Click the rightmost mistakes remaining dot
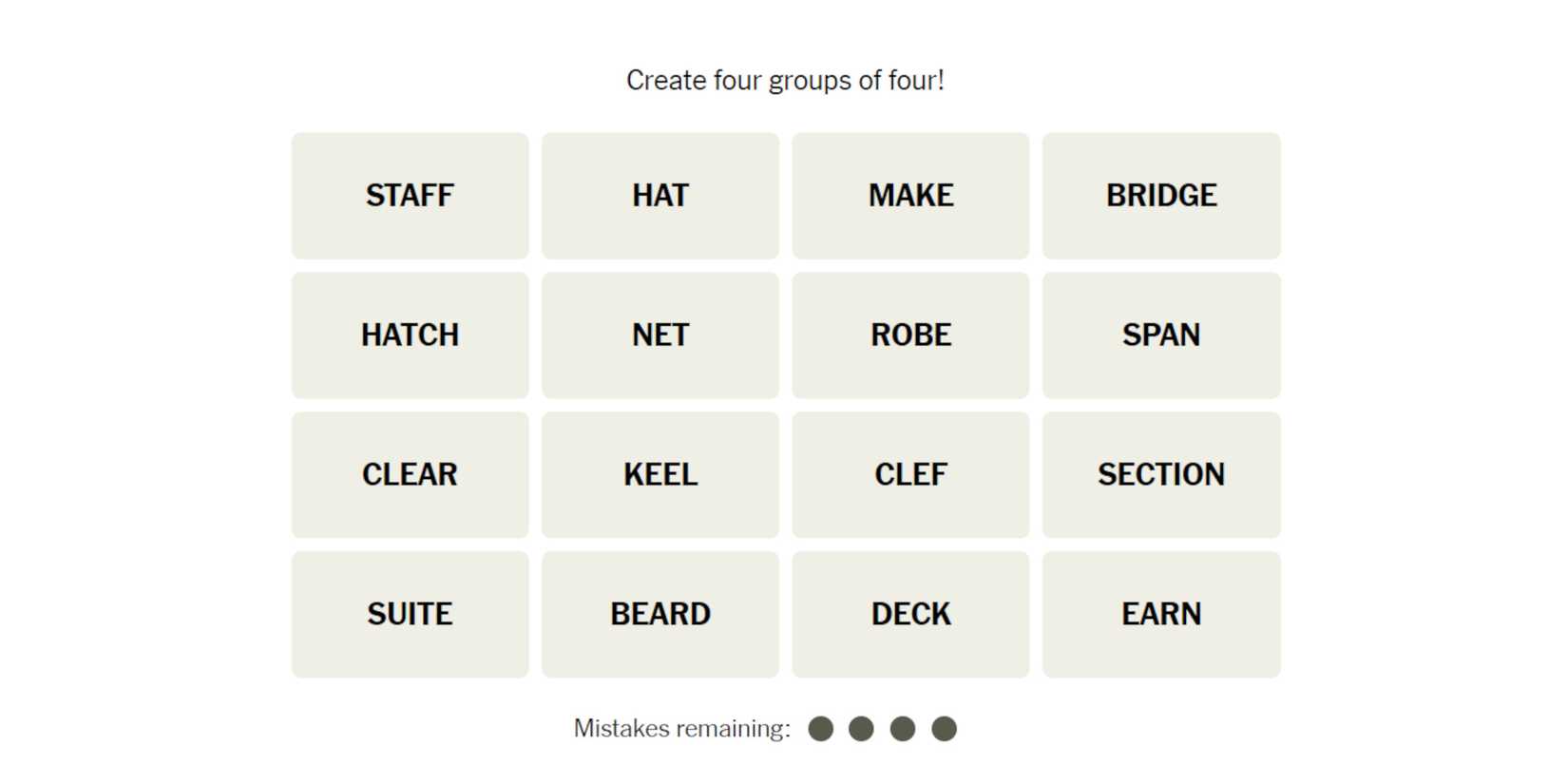The height and width of the screenshot is (784, 1568). point(944,729)
